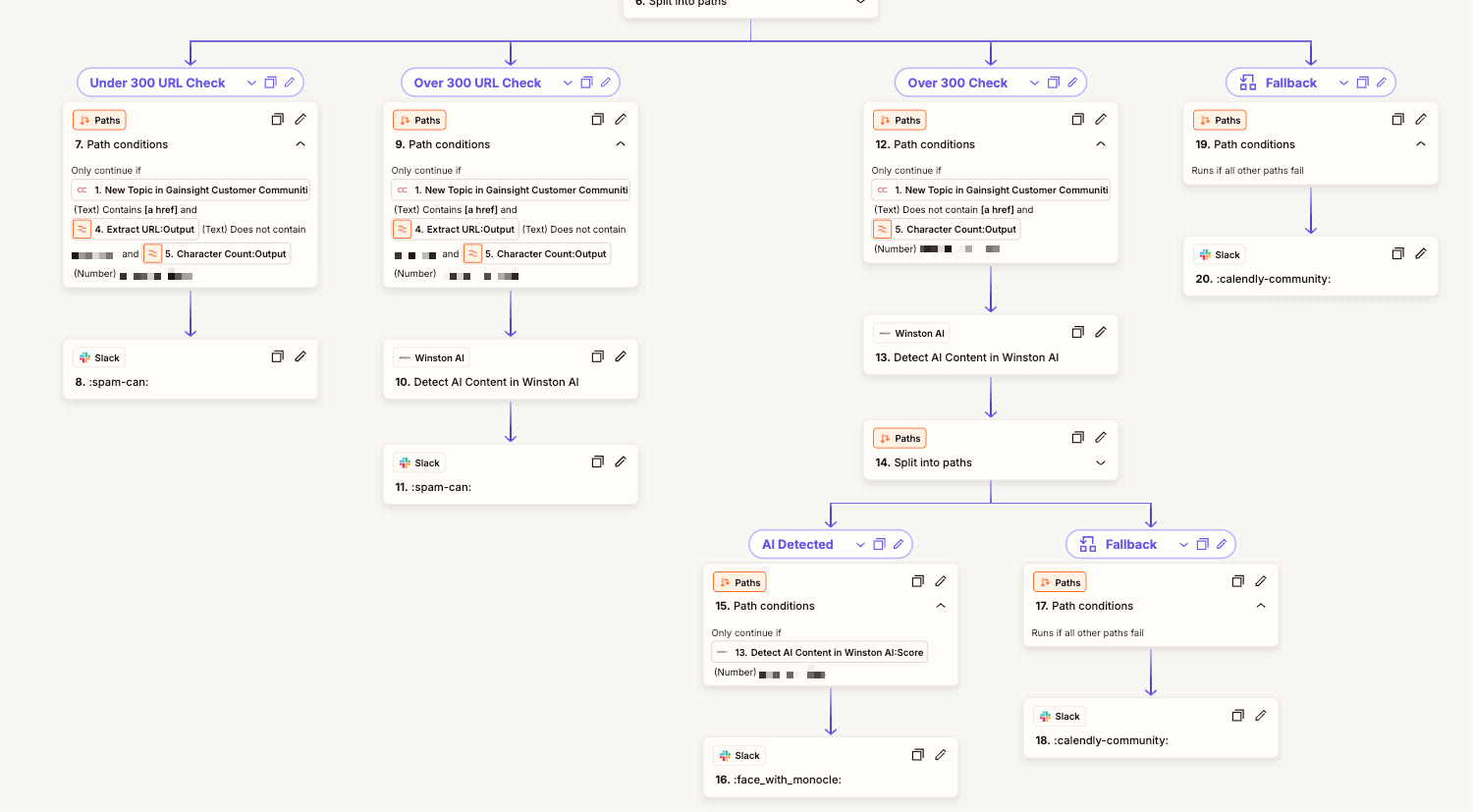
Task: Copy step 11 :spam-can: Slack step
Action: click(597, 462)
